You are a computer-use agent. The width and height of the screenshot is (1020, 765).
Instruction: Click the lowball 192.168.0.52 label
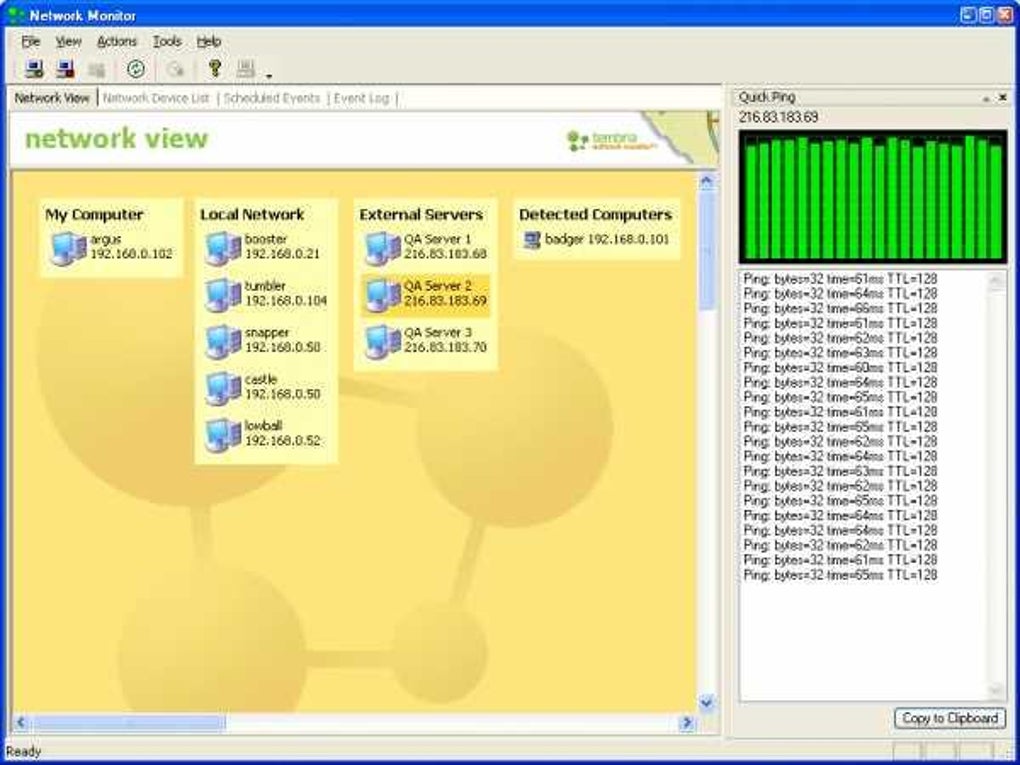[x=282, y=434]
